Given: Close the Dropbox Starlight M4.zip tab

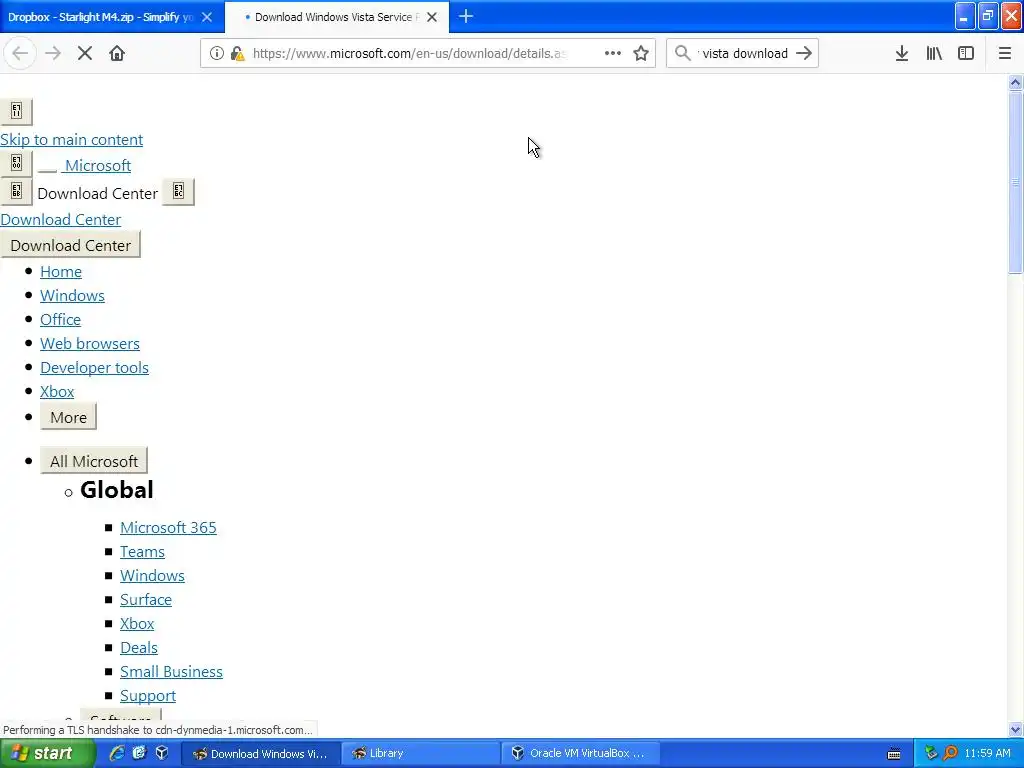Looking at the screenshot, I should (x=207, y=17).
